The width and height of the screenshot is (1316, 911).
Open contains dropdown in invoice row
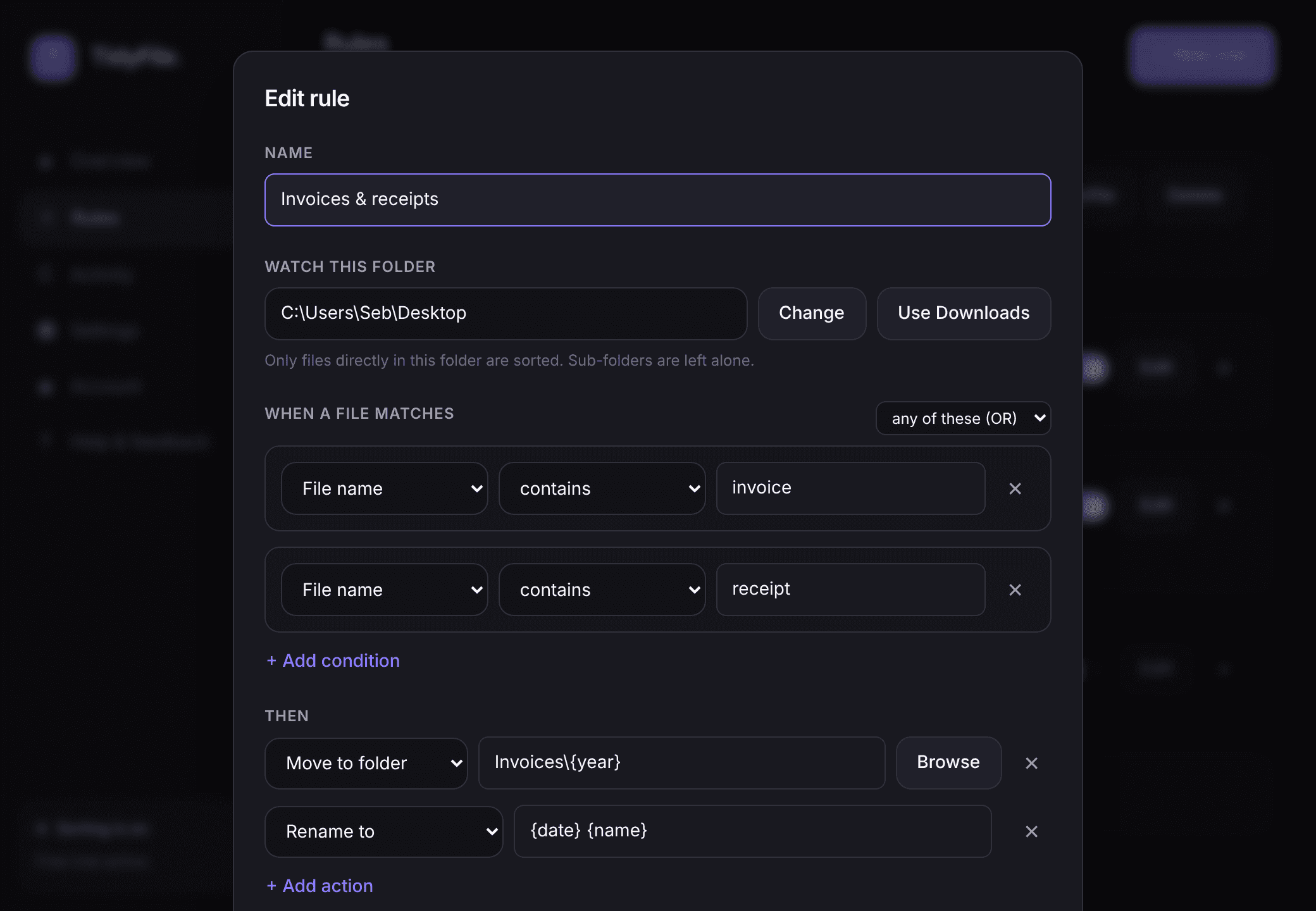tap(602, 488)
